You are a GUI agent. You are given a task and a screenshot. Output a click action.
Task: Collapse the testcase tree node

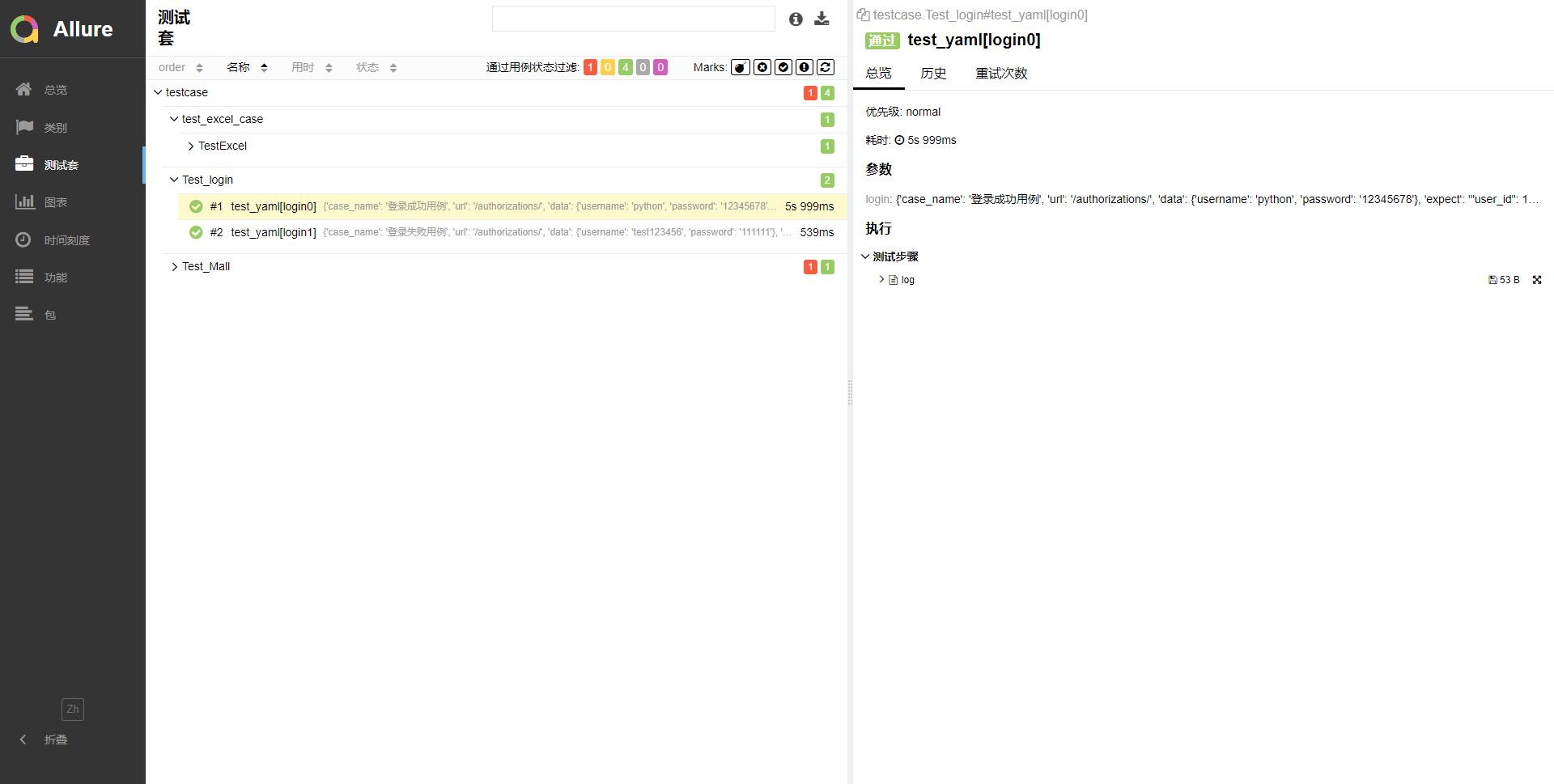[x=158, y=92]
